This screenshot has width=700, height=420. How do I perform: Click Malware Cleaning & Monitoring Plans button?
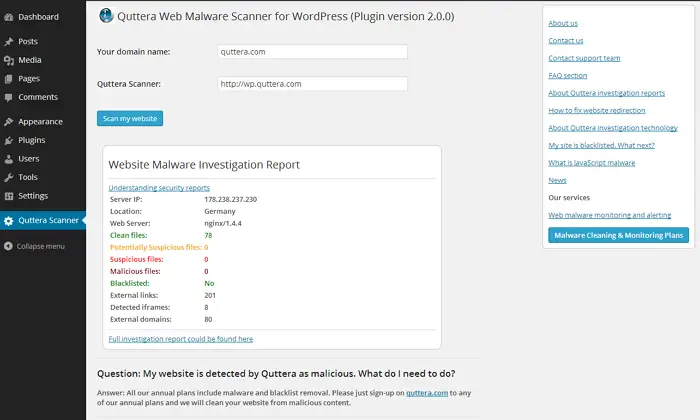618,235
